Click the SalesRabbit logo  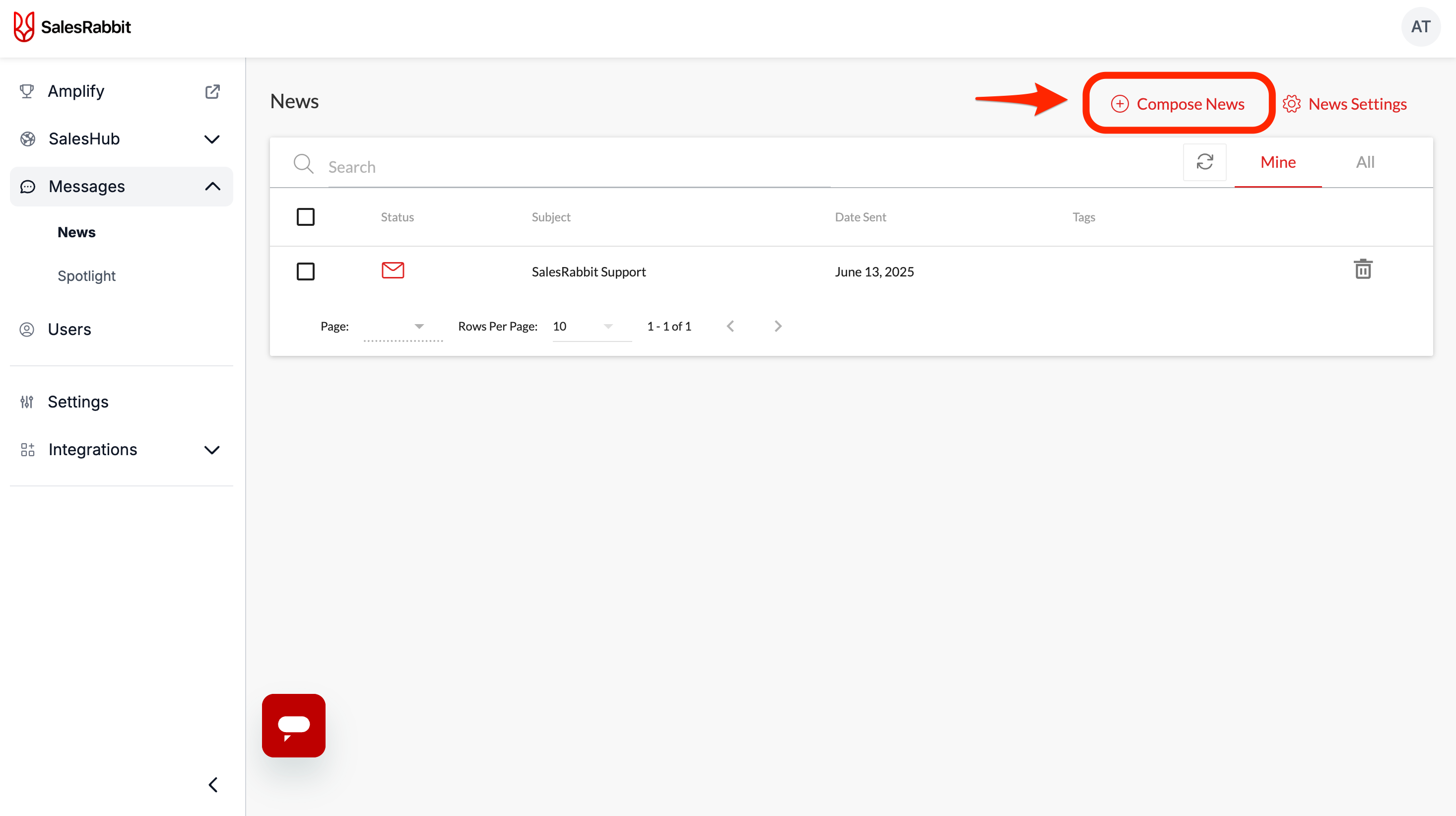tap(72, 27)
